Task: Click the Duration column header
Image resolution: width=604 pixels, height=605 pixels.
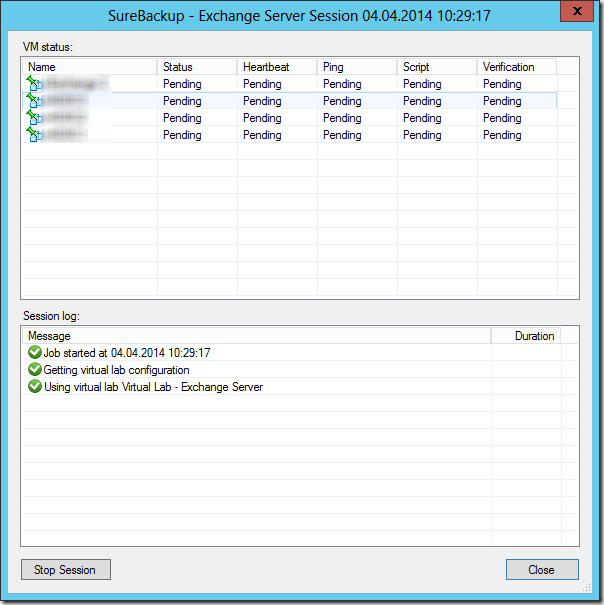Action: pyautogui.click(x=526, y=336)
